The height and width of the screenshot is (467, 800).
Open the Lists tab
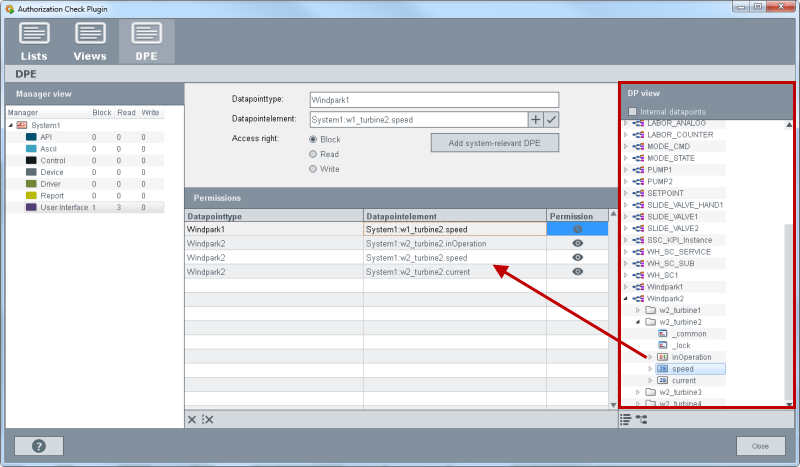pyautogui.click(x=34, y=41)
